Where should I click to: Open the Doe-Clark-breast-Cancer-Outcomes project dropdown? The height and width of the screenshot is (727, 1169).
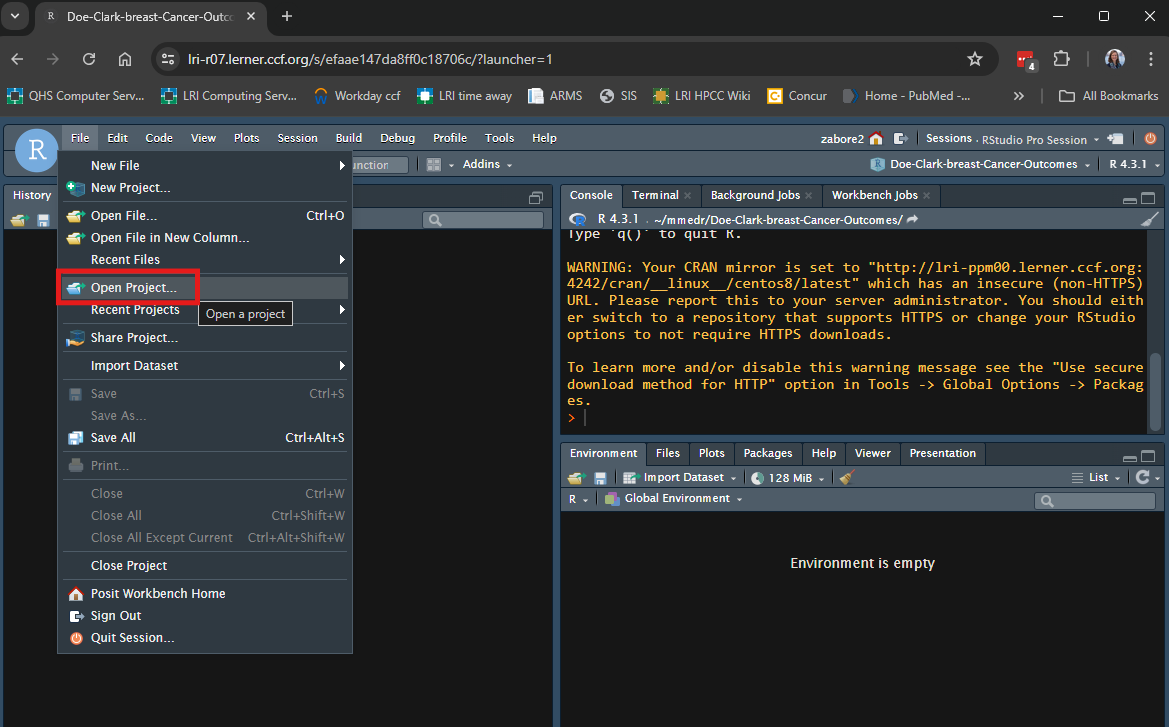pos(981,164)
